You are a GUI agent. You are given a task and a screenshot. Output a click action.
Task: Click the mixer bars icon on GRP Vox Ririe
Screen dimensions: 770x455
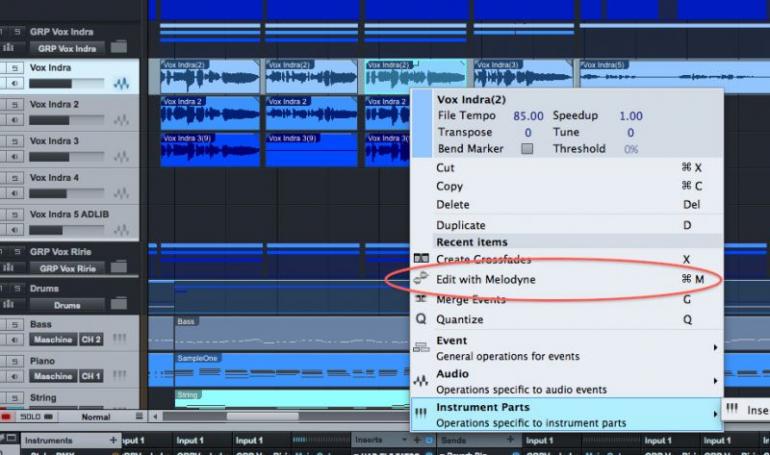tap(8, 267)
